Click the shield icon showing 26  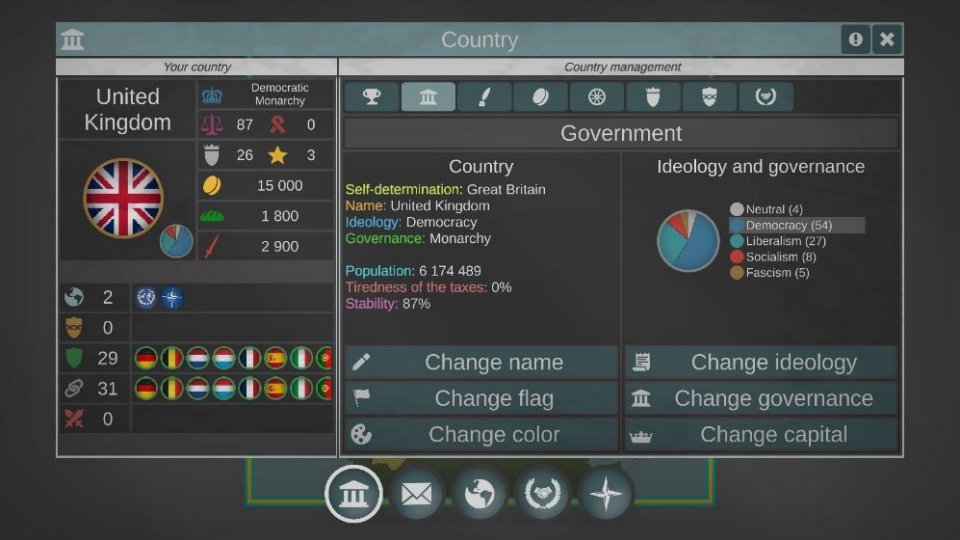coord(212,156)
